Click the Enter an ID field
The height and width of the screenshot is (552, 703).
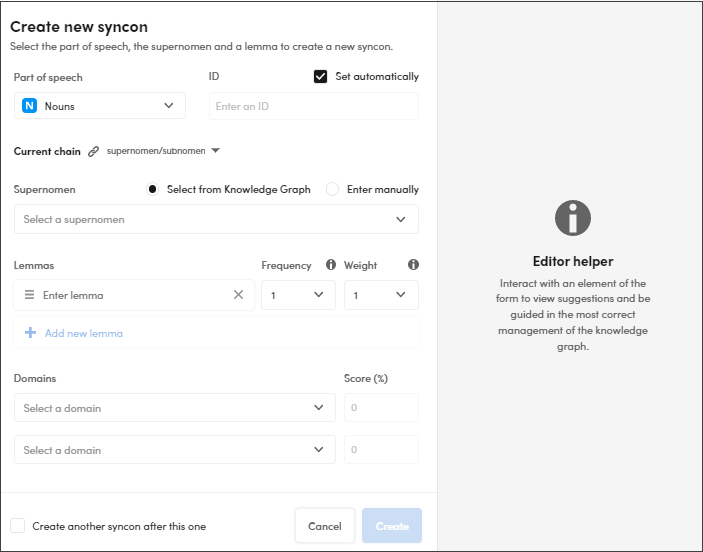313,106
